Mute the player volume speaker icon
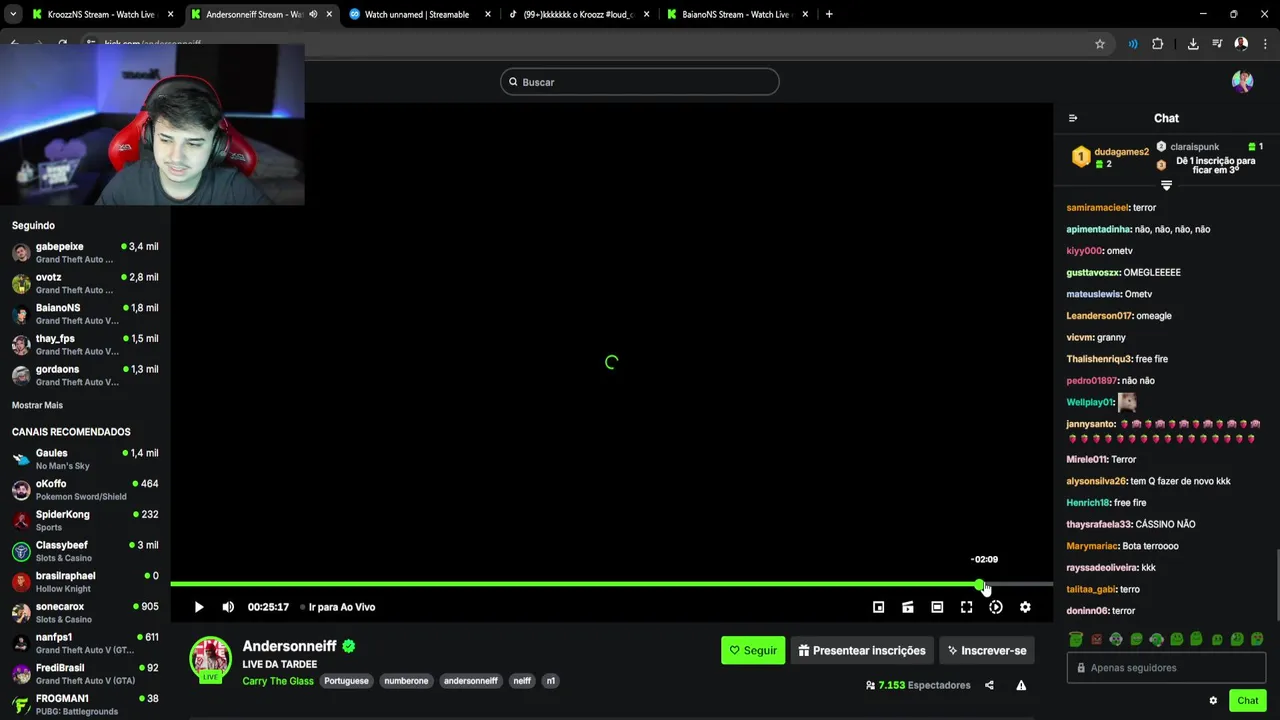 228,607
